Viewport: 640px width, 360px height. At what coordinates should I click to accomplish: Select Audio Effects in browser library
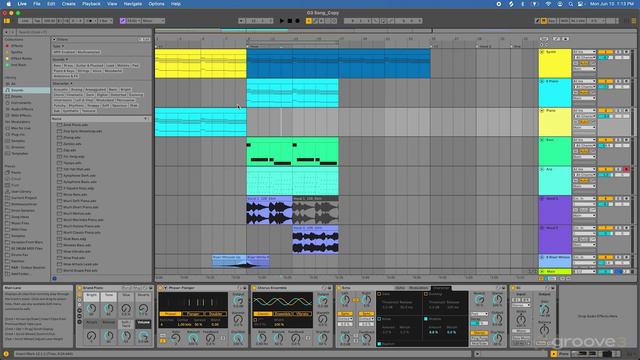(22, 109)
